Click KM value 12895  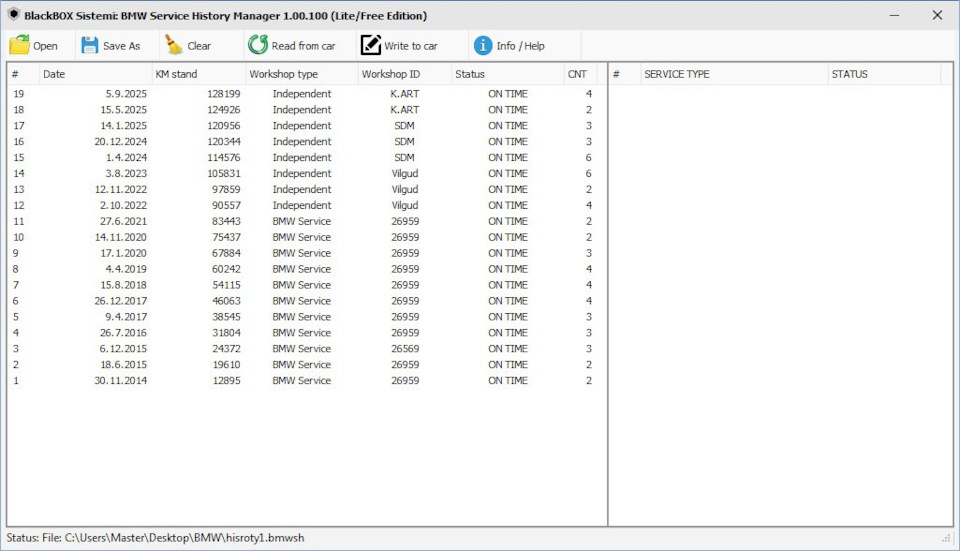226,380
